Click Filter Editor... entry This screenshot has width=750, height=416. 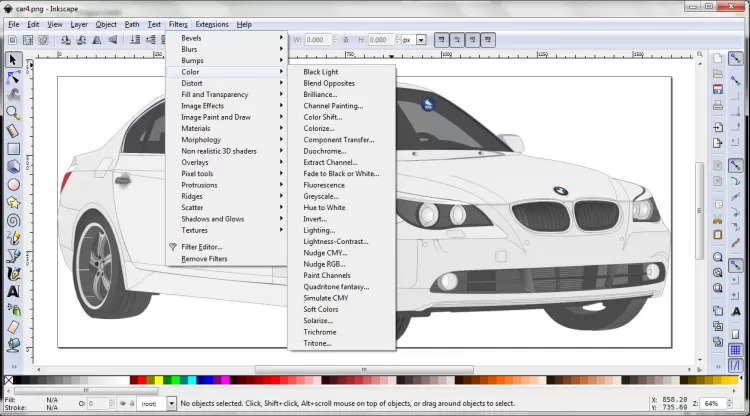coord(201,246)
